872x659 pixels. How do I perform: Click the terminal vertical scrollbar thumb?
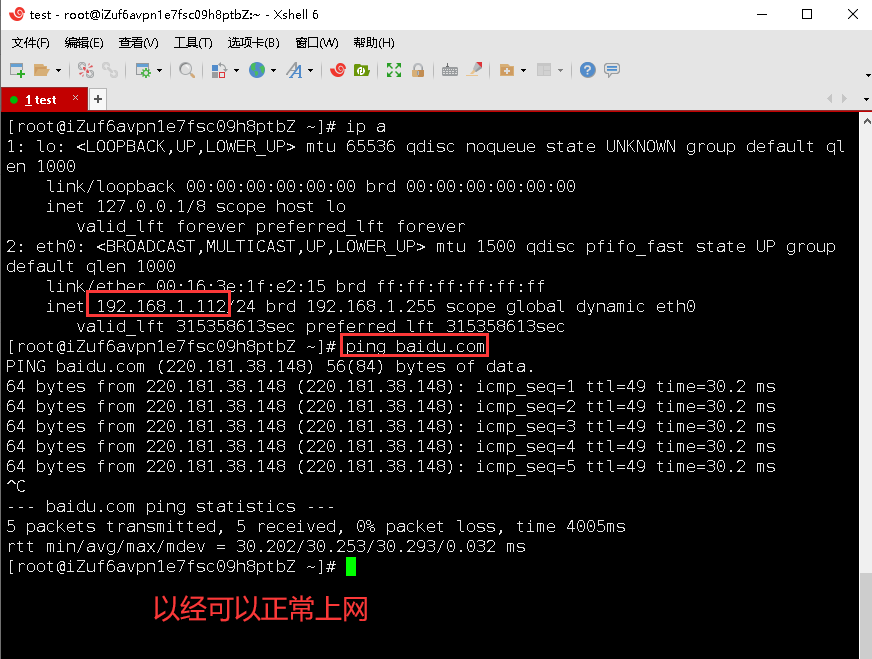[x=866, y=616]
